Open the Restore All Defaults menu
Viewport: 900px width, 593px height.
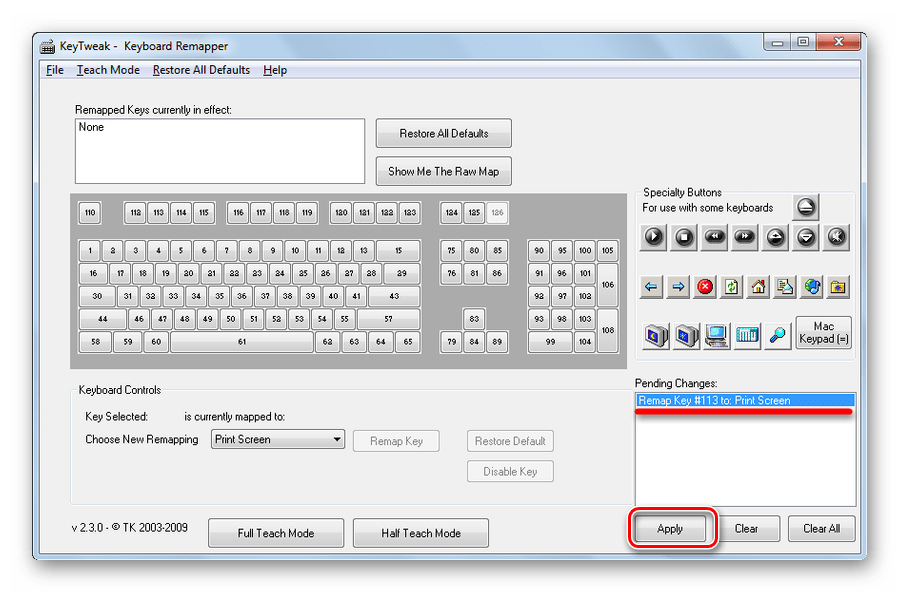[201, 70]
